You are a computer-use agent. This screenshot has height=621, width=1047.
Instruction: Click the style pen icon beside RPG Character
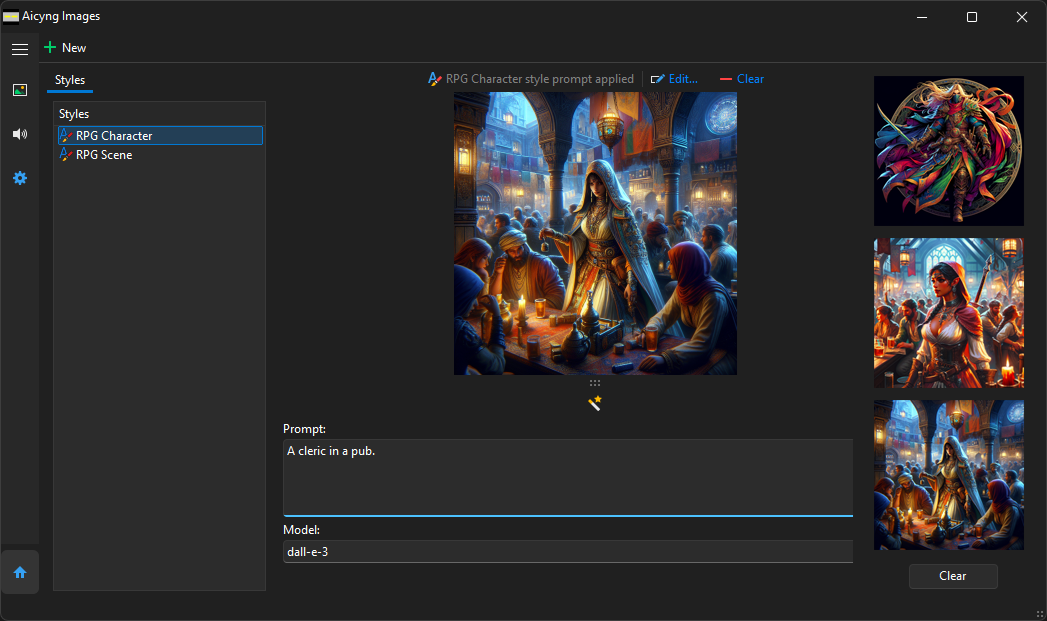(x=66, y=135)
